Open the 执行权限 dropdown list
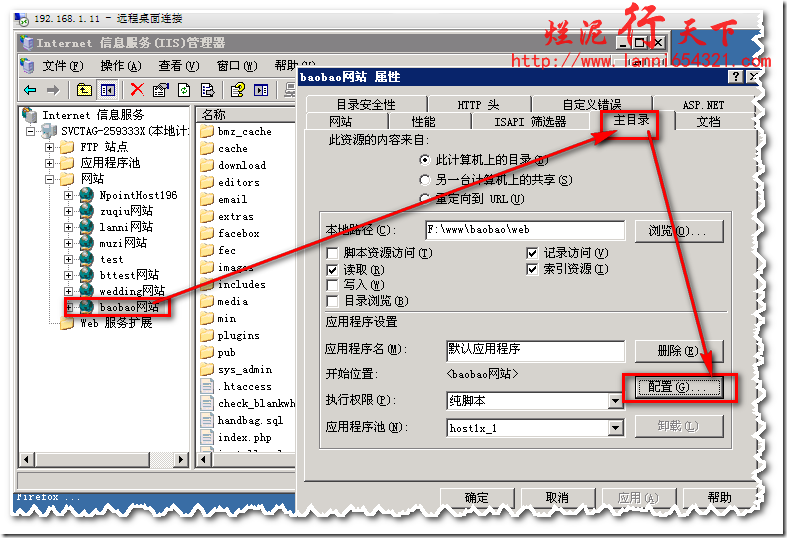 tap(616, 401)
